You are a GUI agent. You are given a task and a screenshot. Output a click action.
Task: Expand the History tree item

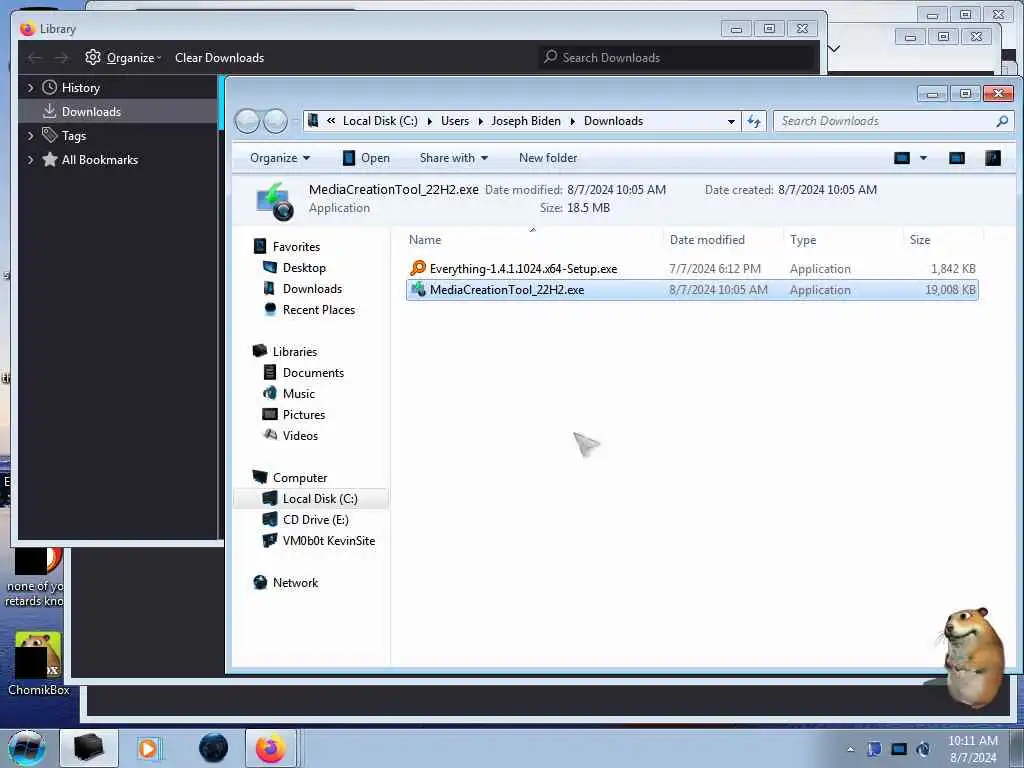30,88
